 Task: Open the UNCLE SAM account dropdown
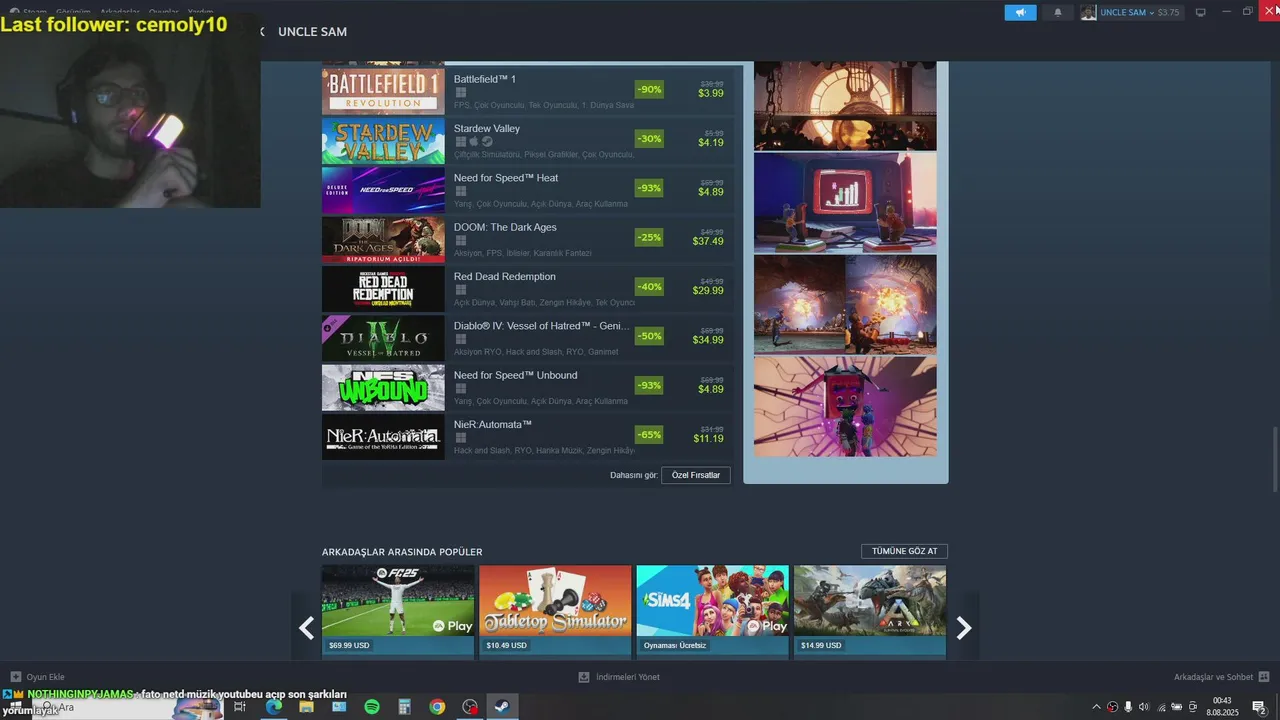pyautogui.click(x=1126, y=13)
